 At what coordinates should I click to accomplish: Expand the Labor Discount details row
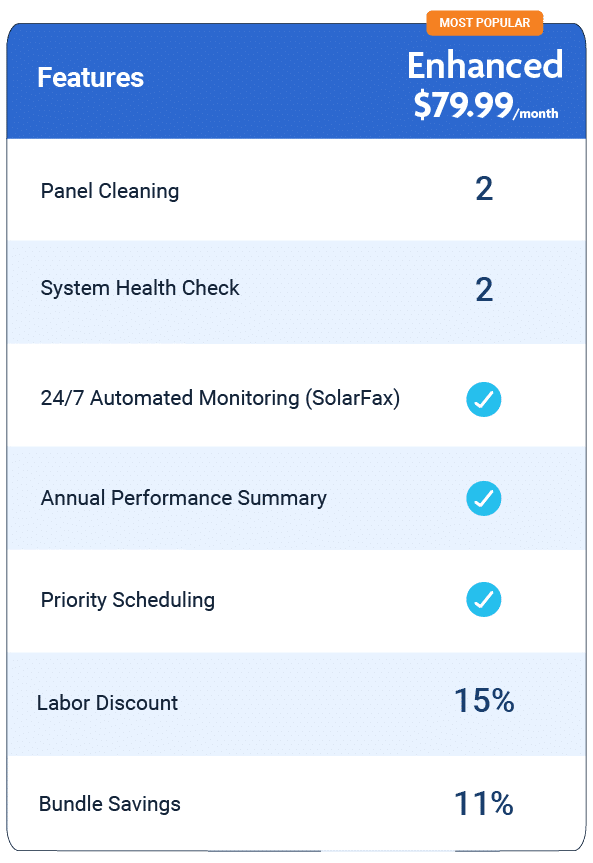pyautogui.click(x=107, y=703)
